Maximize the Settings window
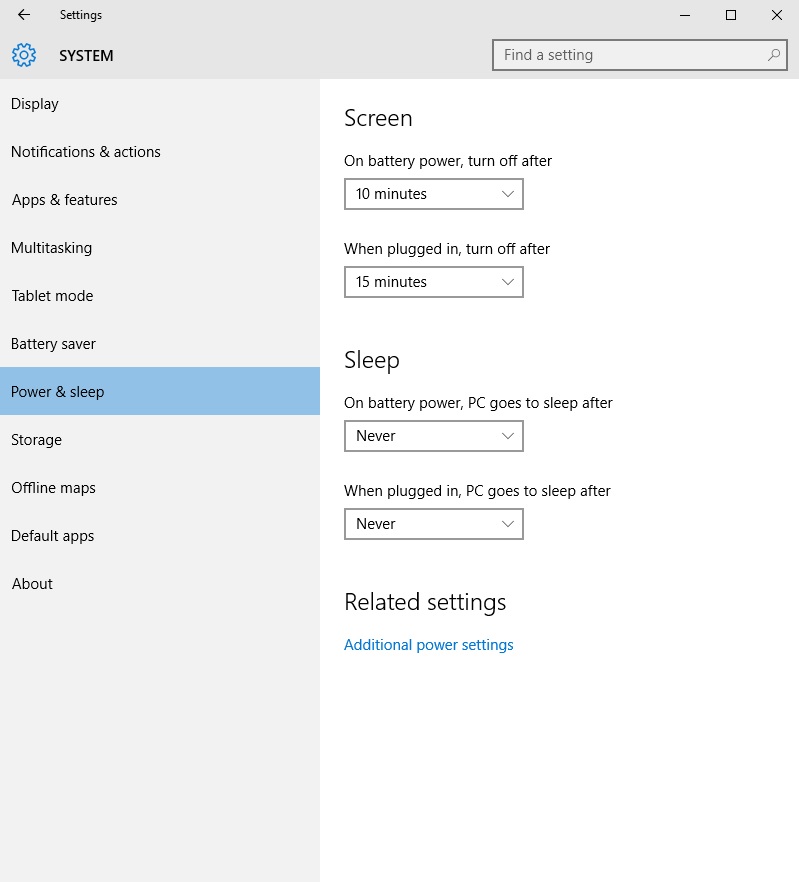 click(x=731, y=15)
